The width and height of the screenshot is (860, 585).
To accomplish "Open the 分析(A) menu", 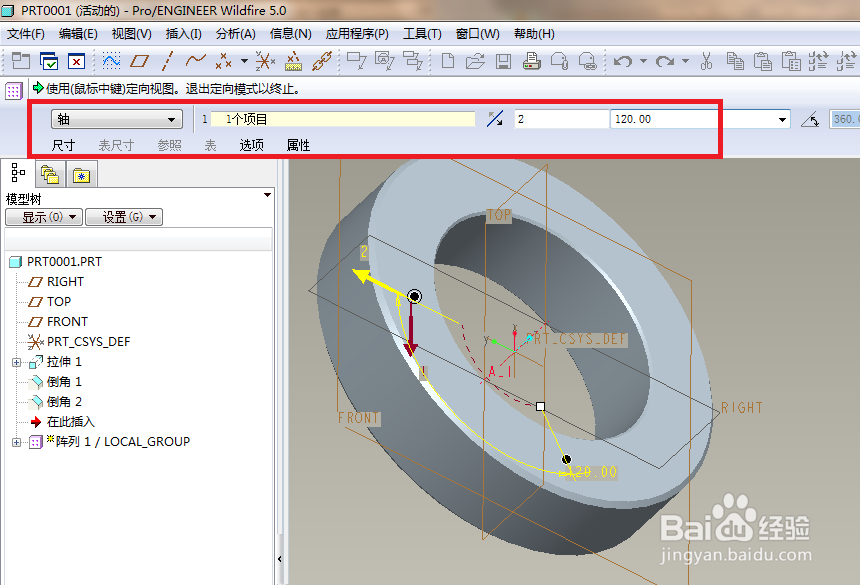I will [x=236, y=34].
